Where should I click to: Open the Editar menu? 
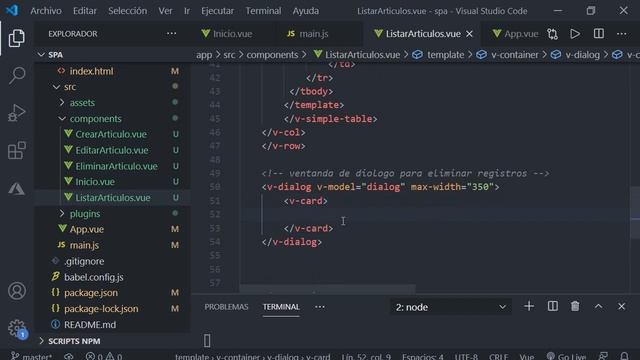pyautogui.click(x=84, y=11)
